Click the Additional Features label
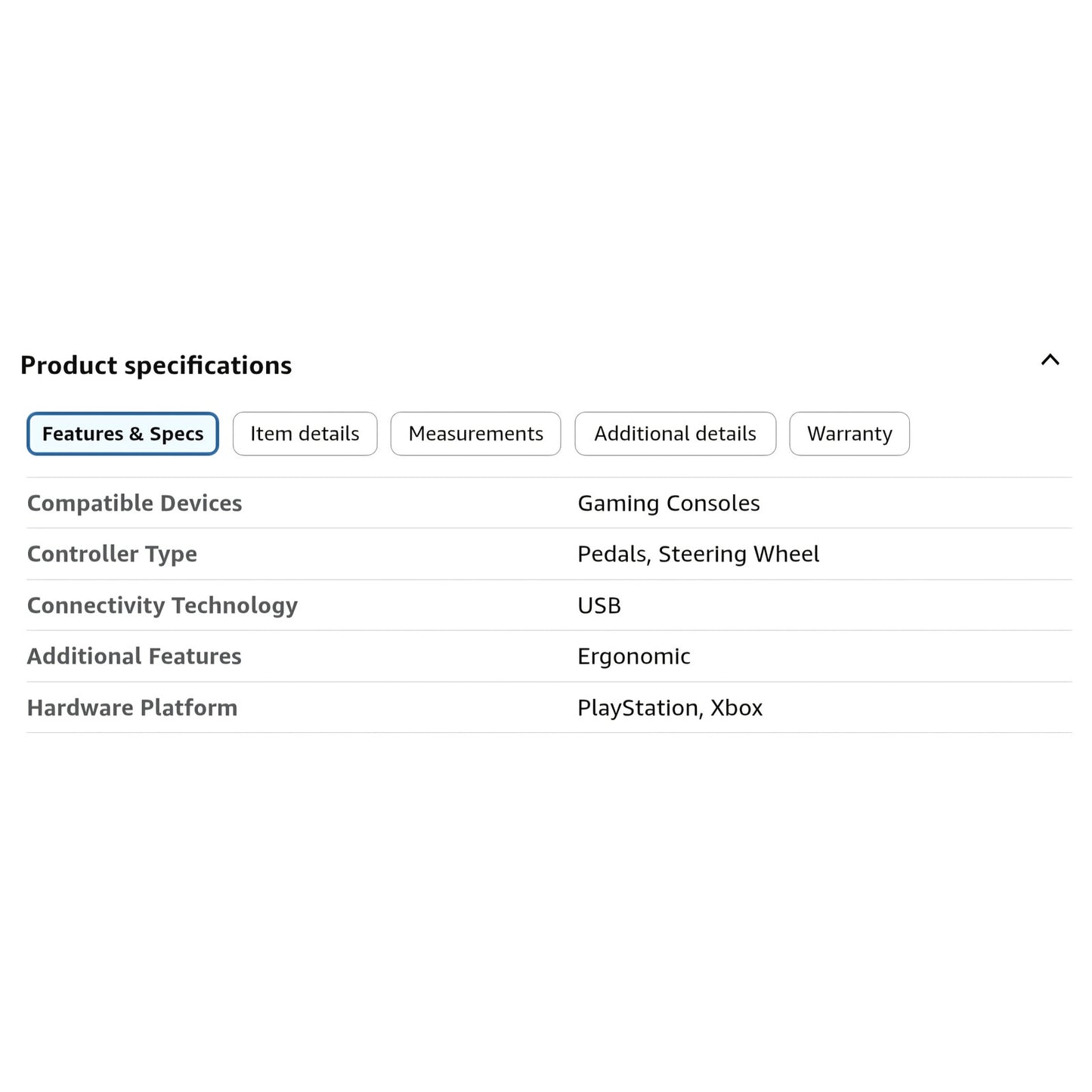The width and height of the screenshot is (1092, 1092). [x=135, y=656]
